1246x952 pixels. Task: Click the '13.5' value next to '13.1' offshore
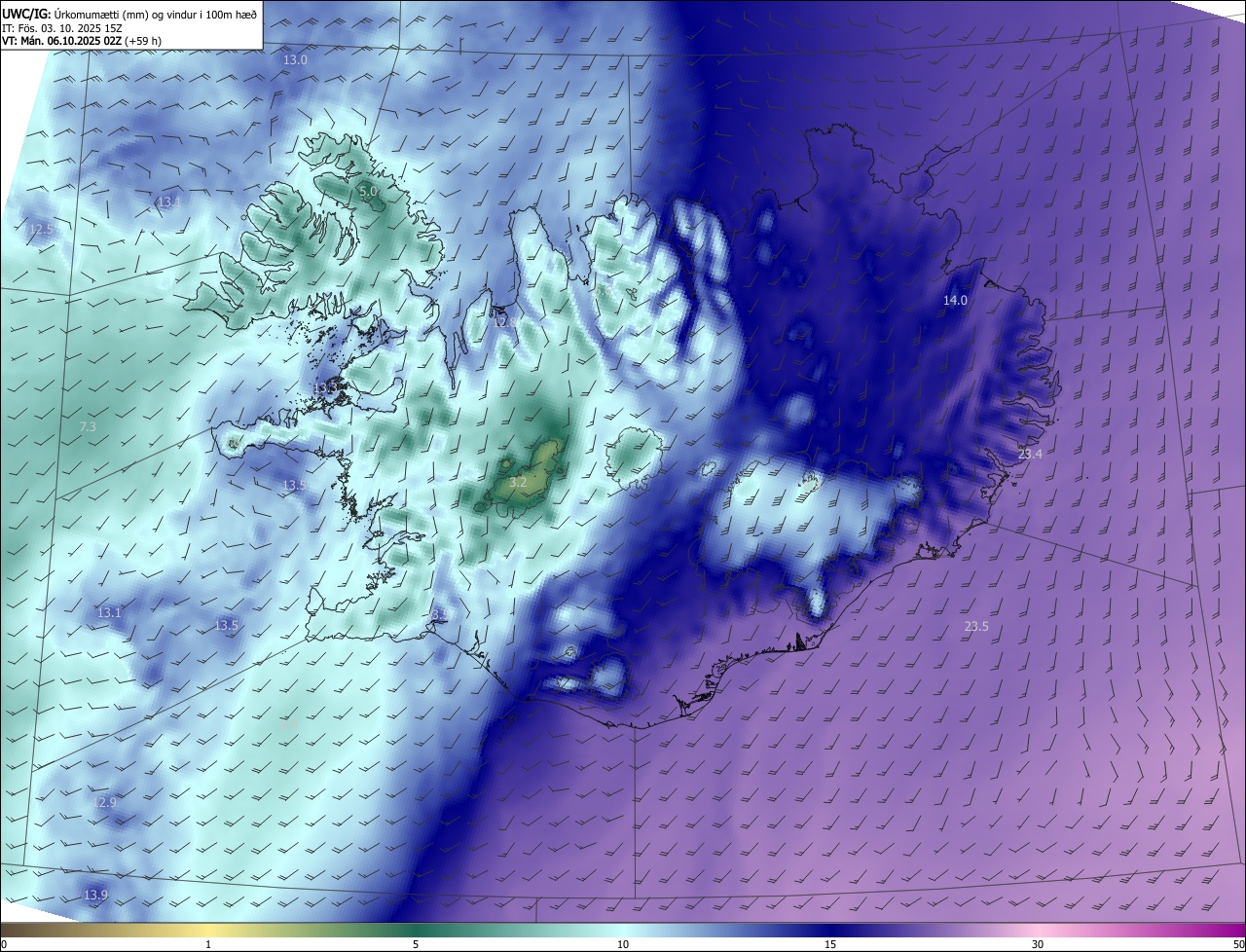coord(227,625)
